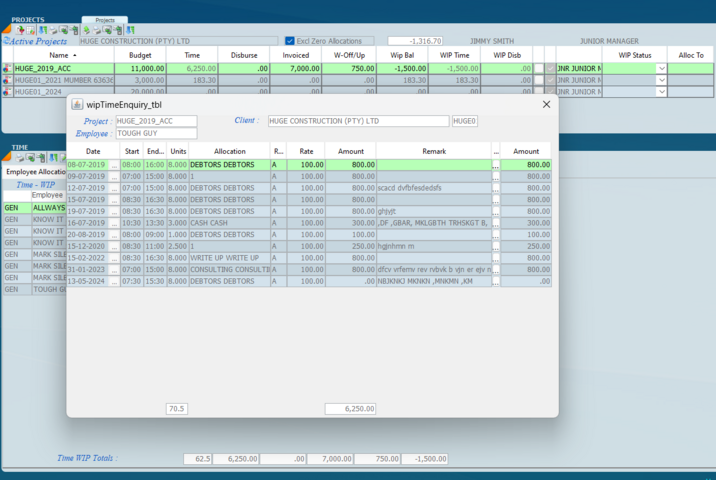
Task: Expand WIP Status dropdown for HUGE01_2024 row
Action: coord(661,92)
